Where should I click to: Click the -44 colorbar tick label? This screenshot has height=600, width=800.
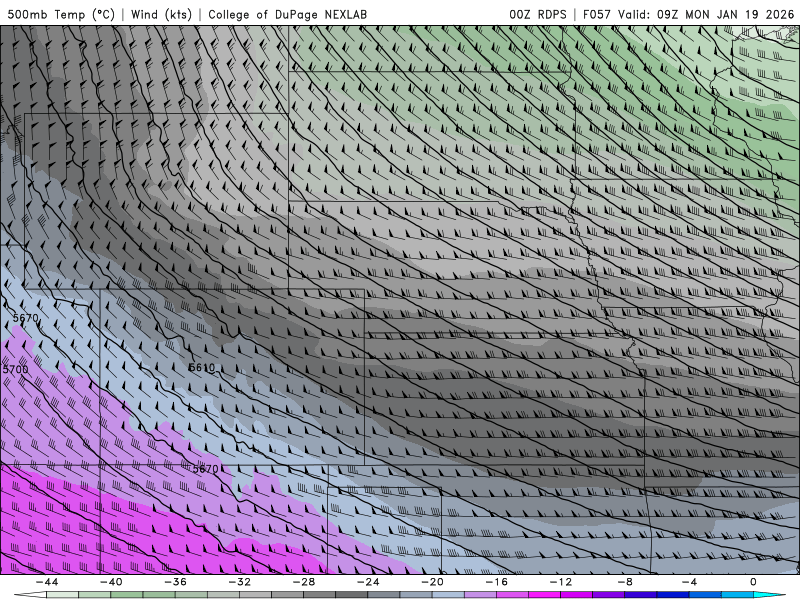tap(46, 582)
